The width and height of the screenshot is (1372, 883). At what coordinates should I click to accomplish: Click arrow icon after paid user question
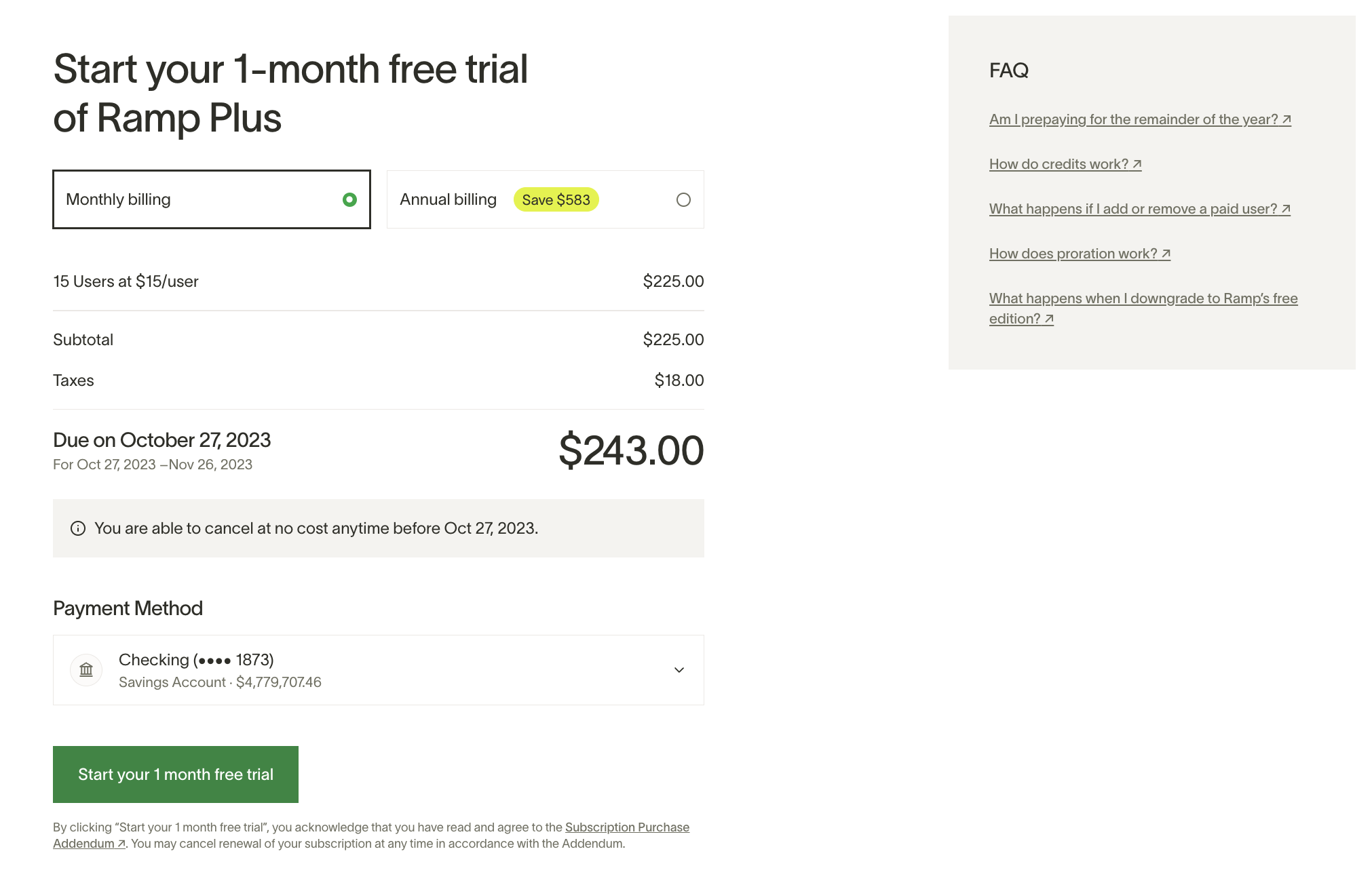(x=1286, y=209)
